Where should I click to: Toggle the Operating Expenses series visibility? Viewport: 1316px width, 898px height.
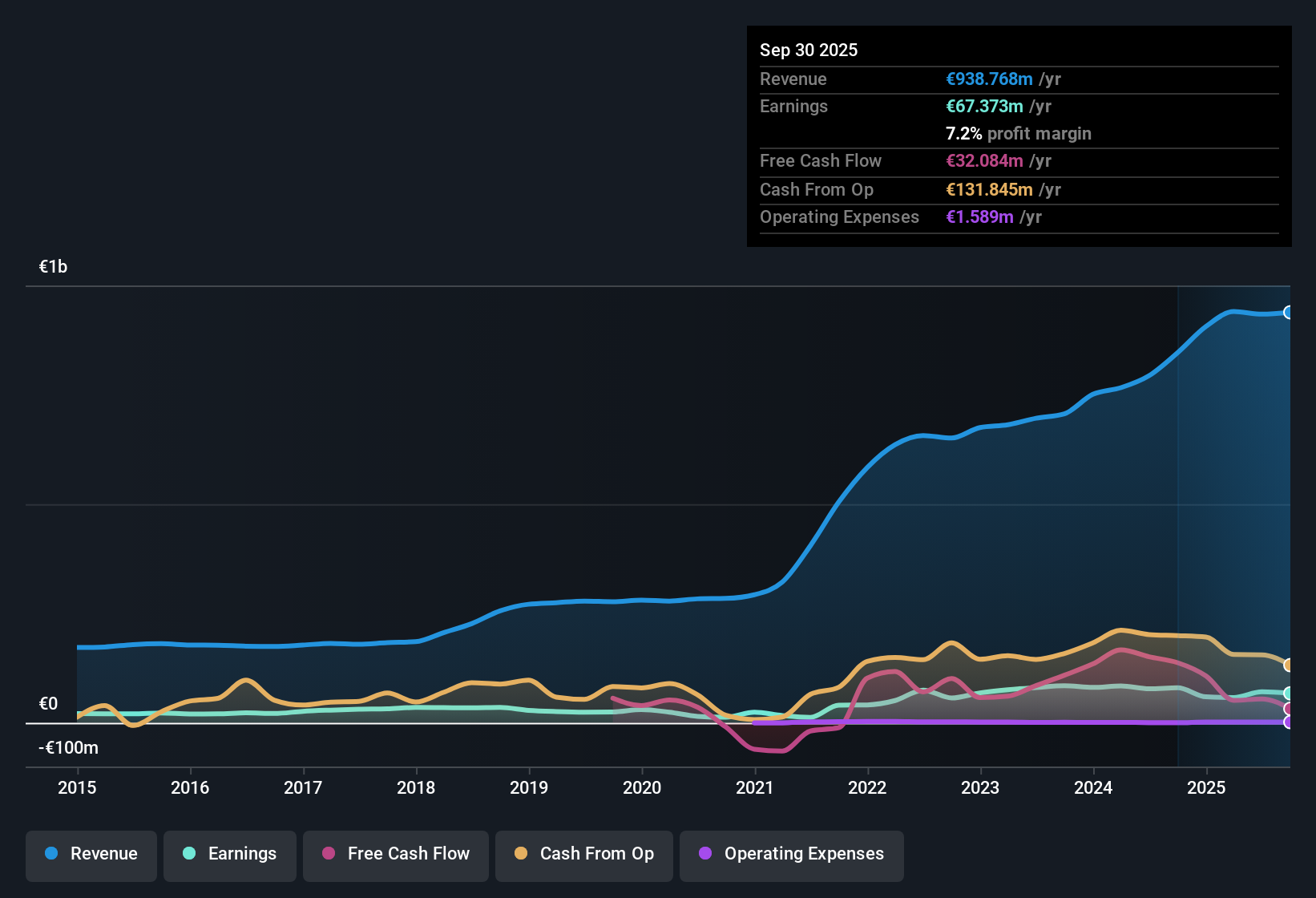pos(791,854)
